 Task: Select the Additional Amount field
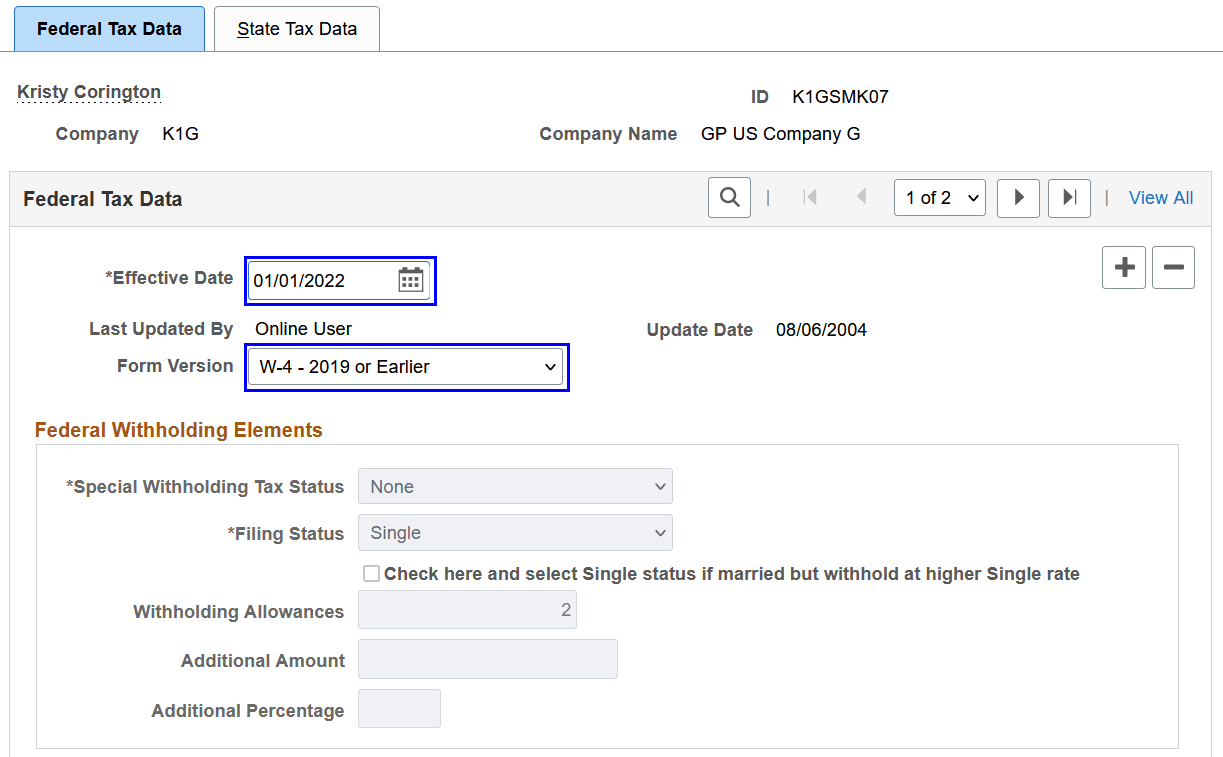click(x=487, y=658)
